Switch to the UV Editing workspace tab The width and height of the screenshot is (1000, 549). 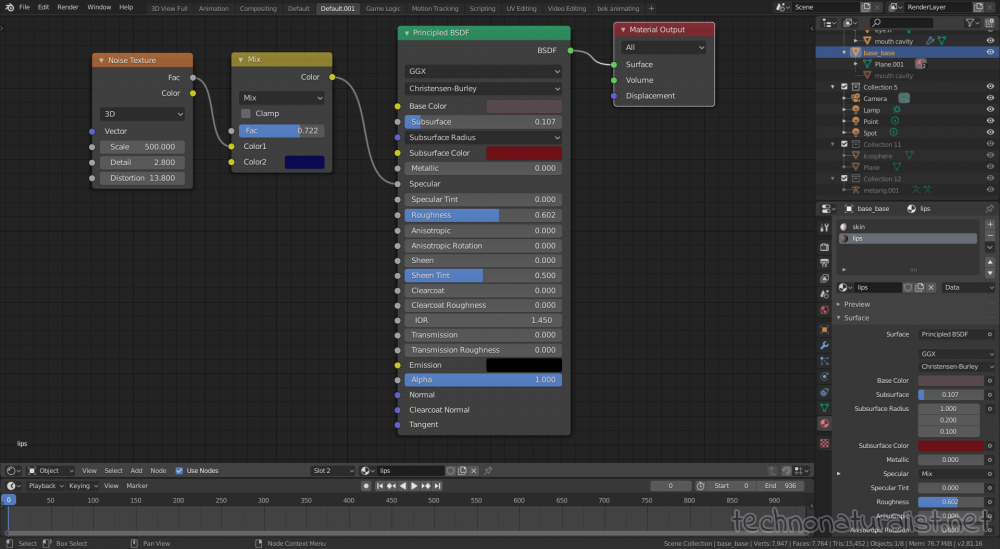coord(521,8)
